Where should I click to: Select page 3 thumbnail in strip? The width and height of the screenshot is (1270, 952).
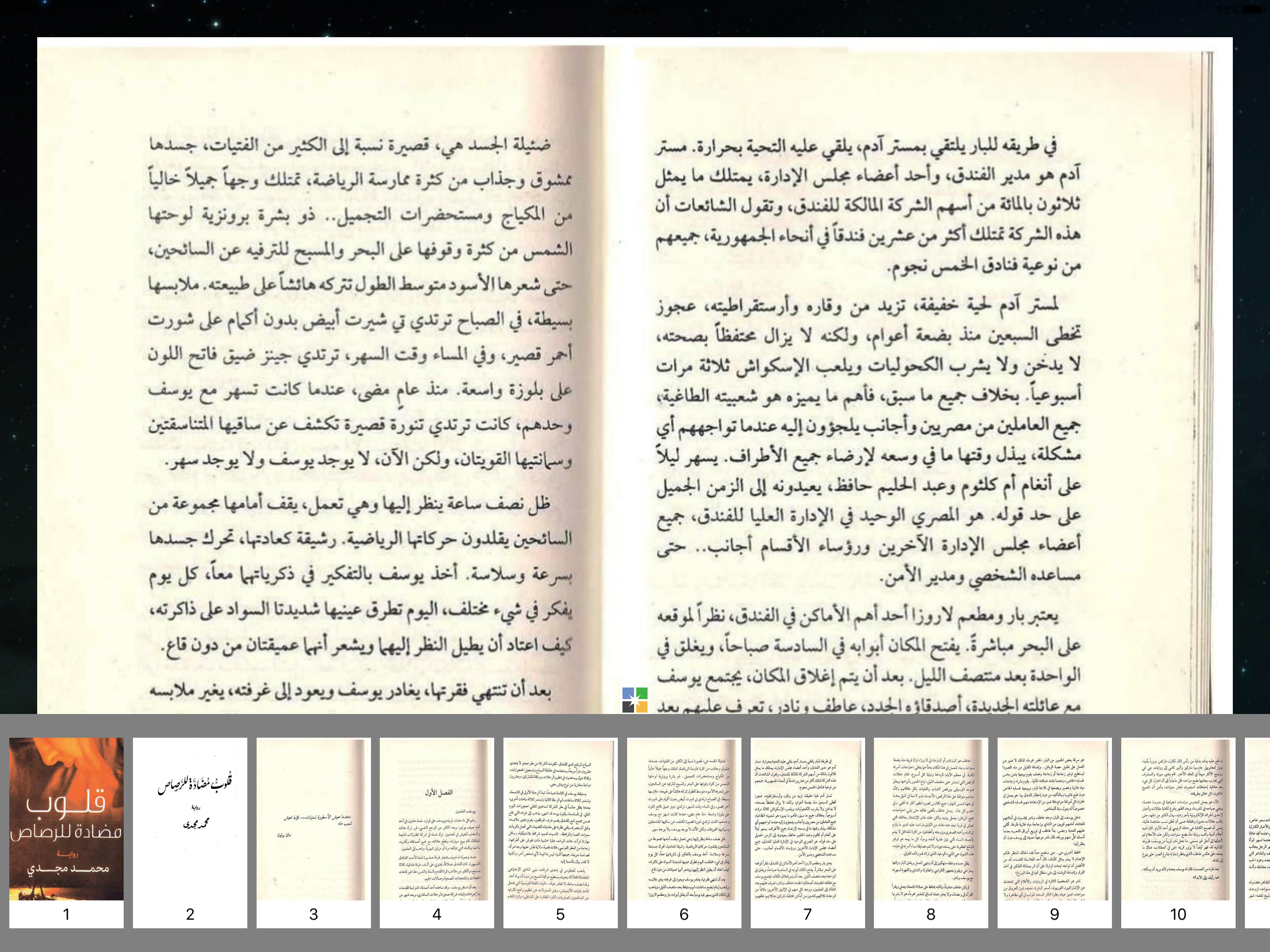pos(313,832)
